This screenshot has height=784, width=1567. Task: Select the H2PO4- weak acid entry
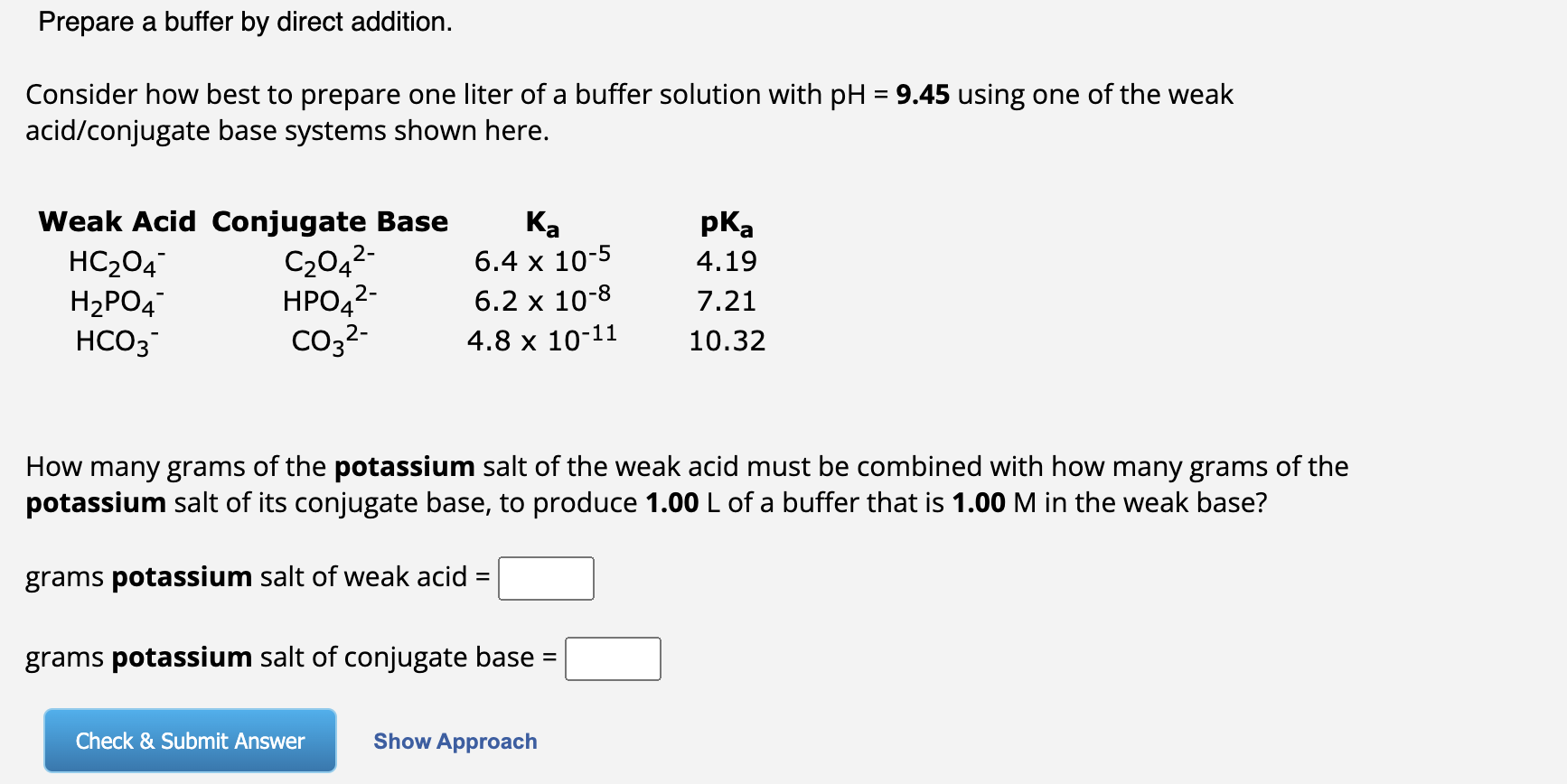(116, 302)
